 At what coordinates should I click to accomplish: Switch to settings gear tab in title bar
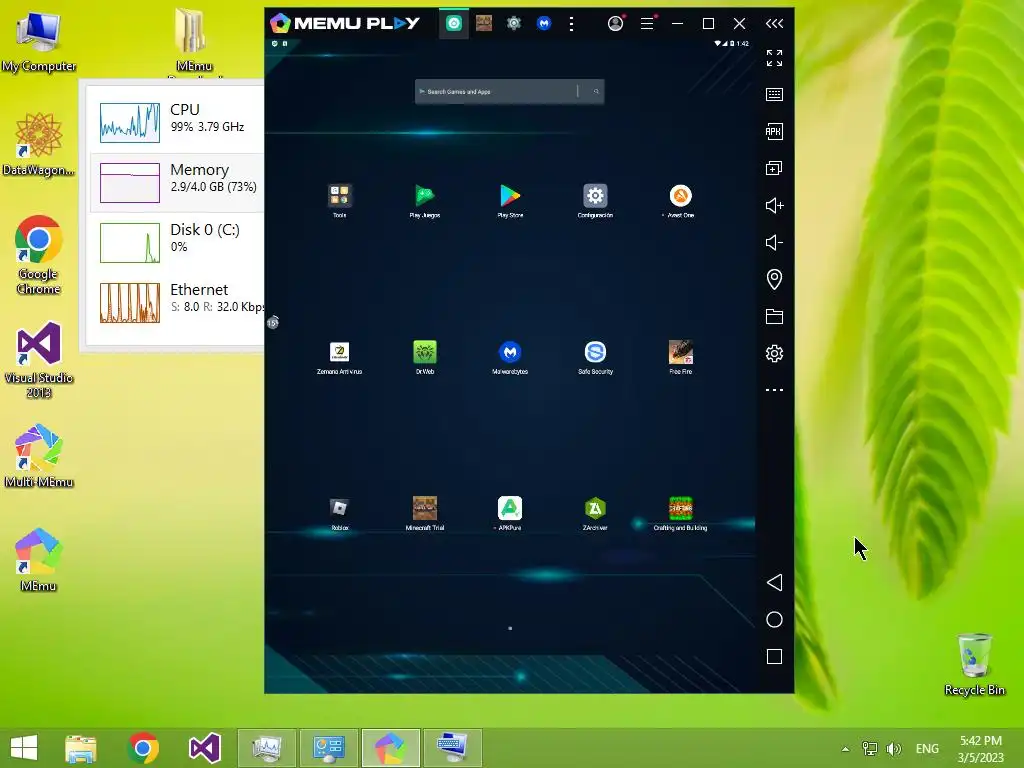coord(514,24)
